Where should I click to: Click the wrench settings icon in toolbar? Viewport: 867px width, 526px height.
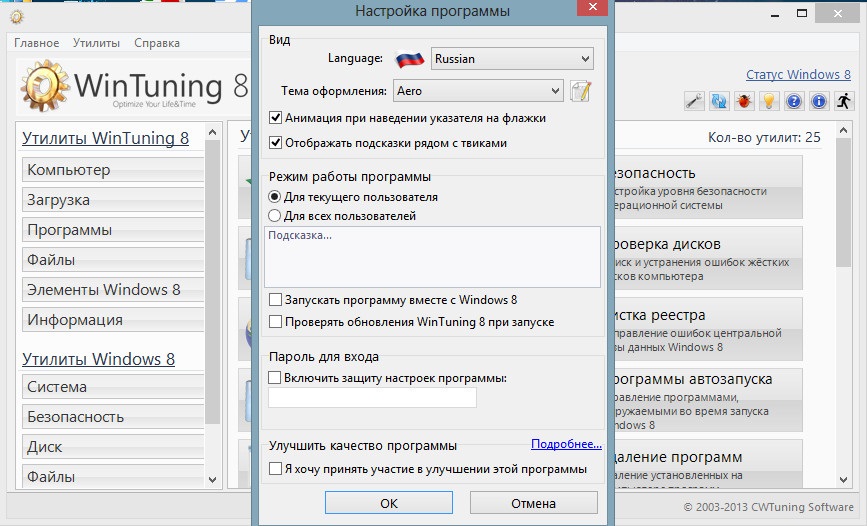pyautogui.click(x=695, y=101)
